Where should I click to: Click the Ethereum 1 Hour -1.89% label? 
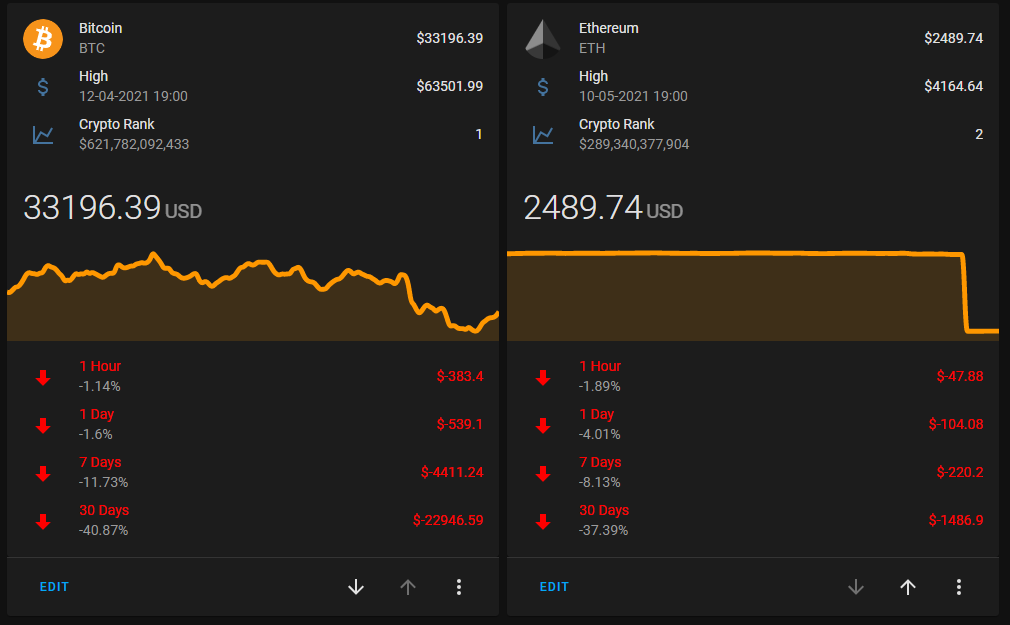(600, 376)
